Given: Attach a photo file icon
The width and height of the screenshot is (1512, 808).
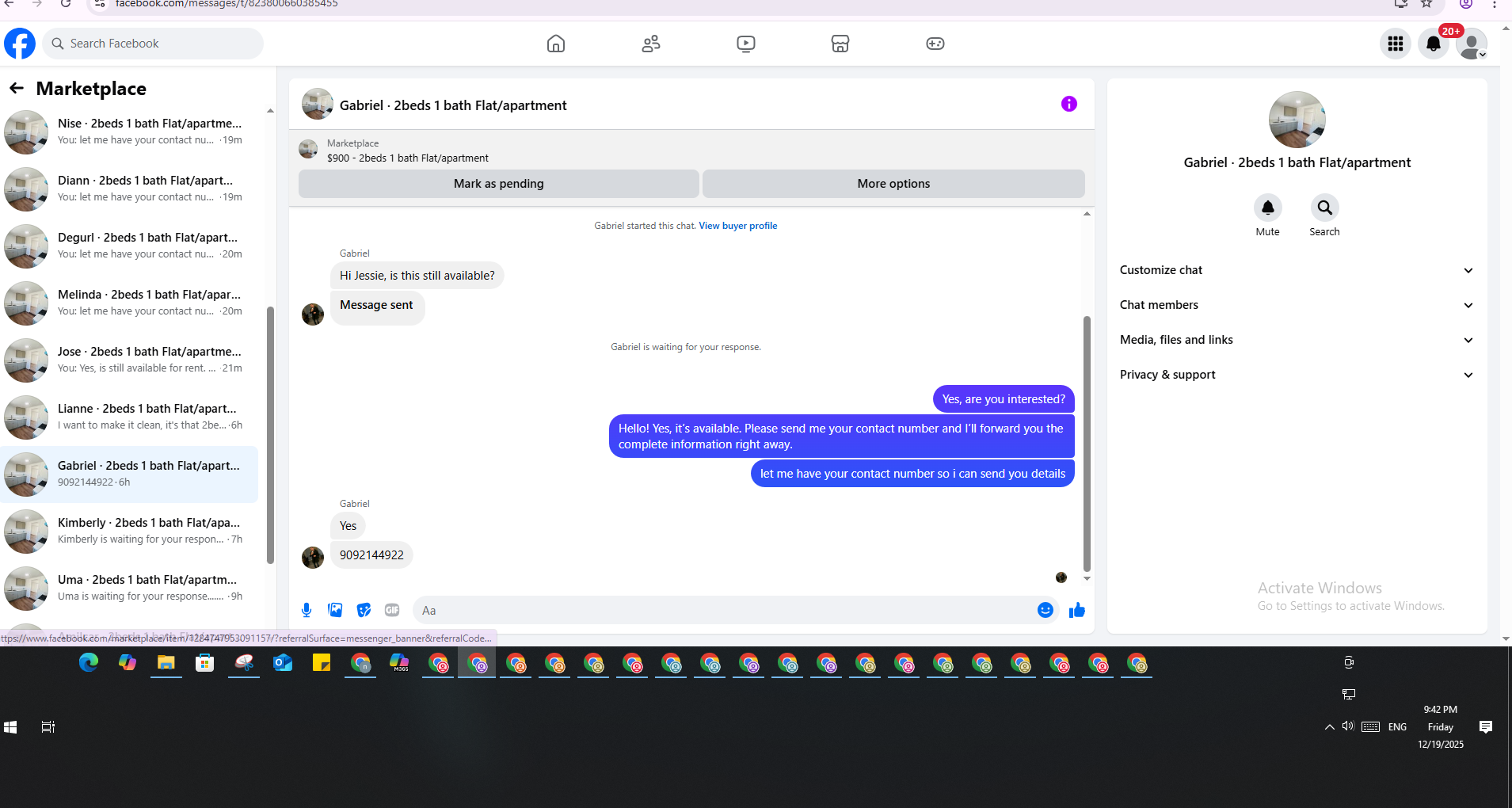Looking at the screenshot, I should [335, 610].
